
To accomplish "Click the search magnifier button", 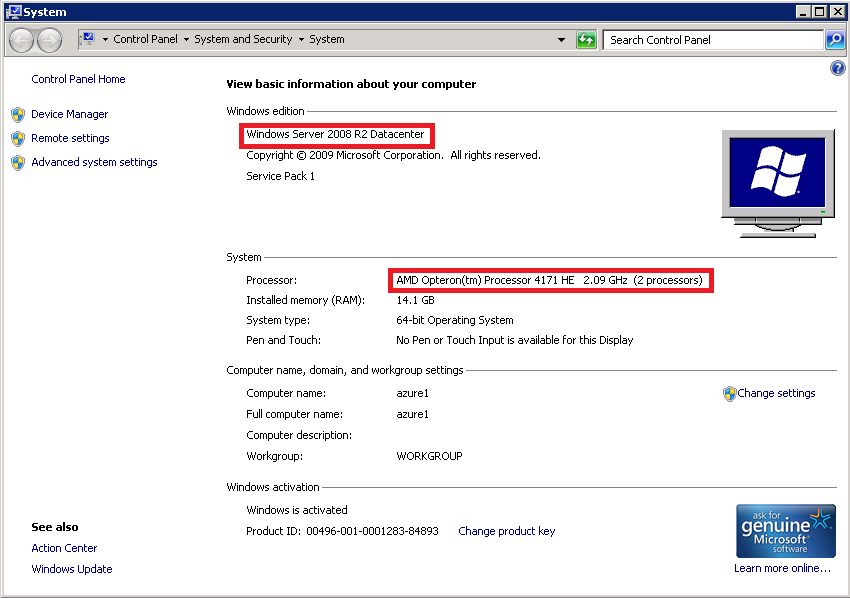I will [835, 40].
